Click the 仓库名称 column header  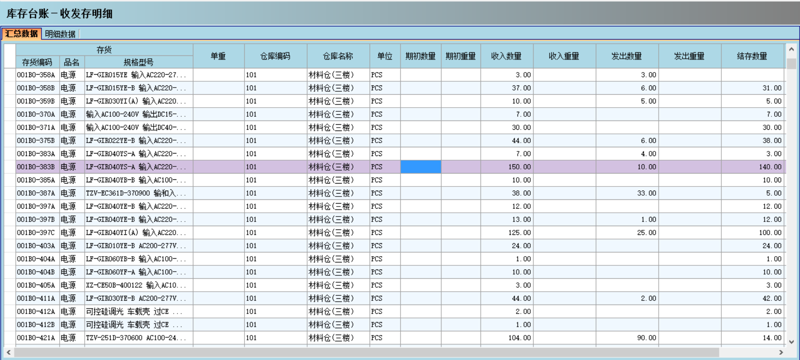[x=338, y=56]
